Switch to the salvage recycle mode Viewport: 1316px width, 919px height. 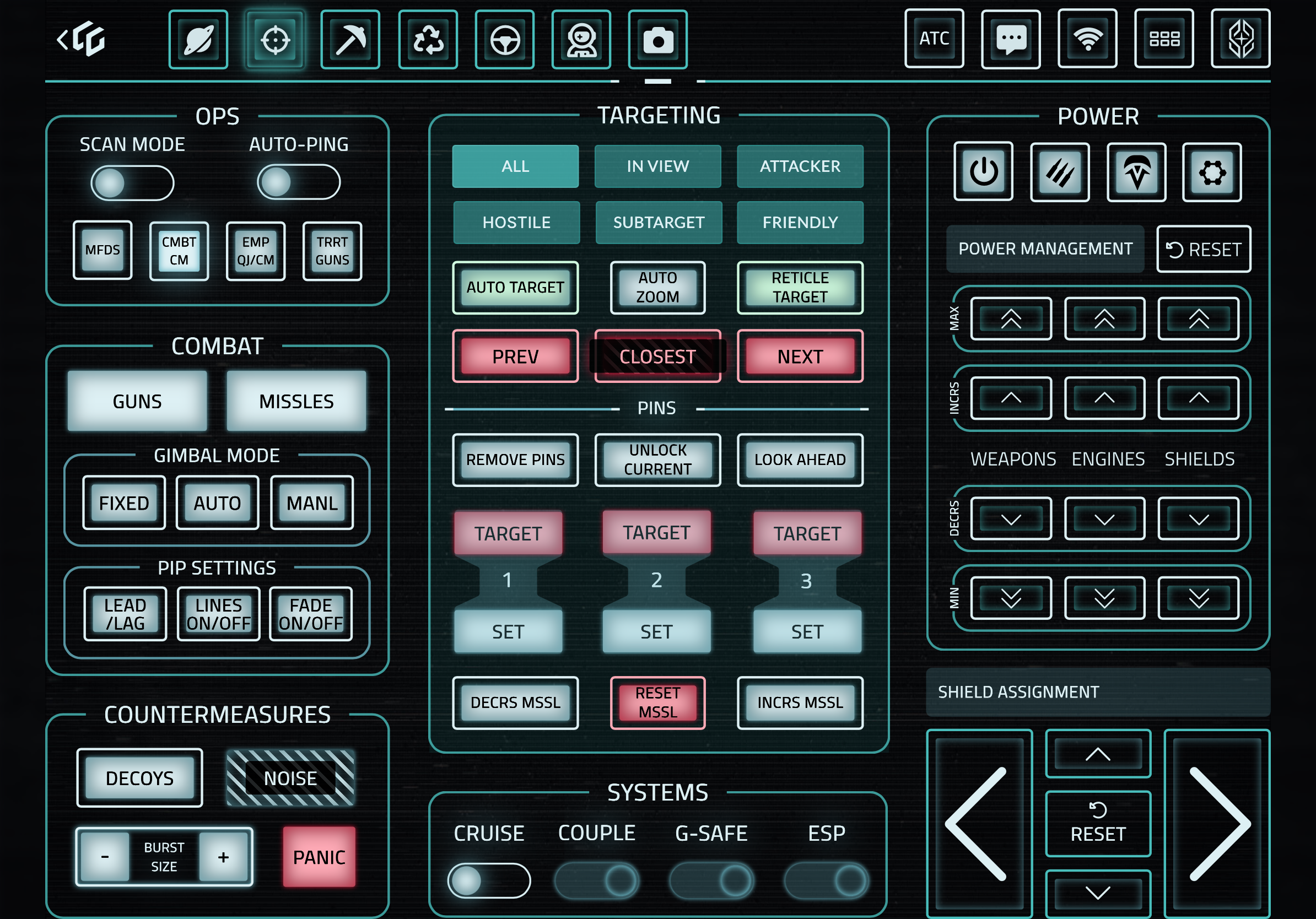point(428,40)
